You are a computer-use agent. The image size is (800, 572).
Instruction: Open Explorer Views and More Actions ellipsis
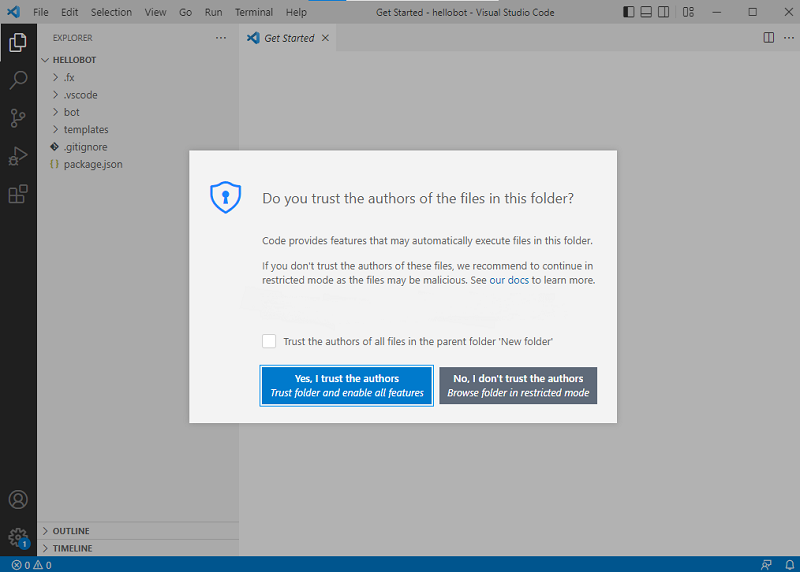[x=220, y=38]
